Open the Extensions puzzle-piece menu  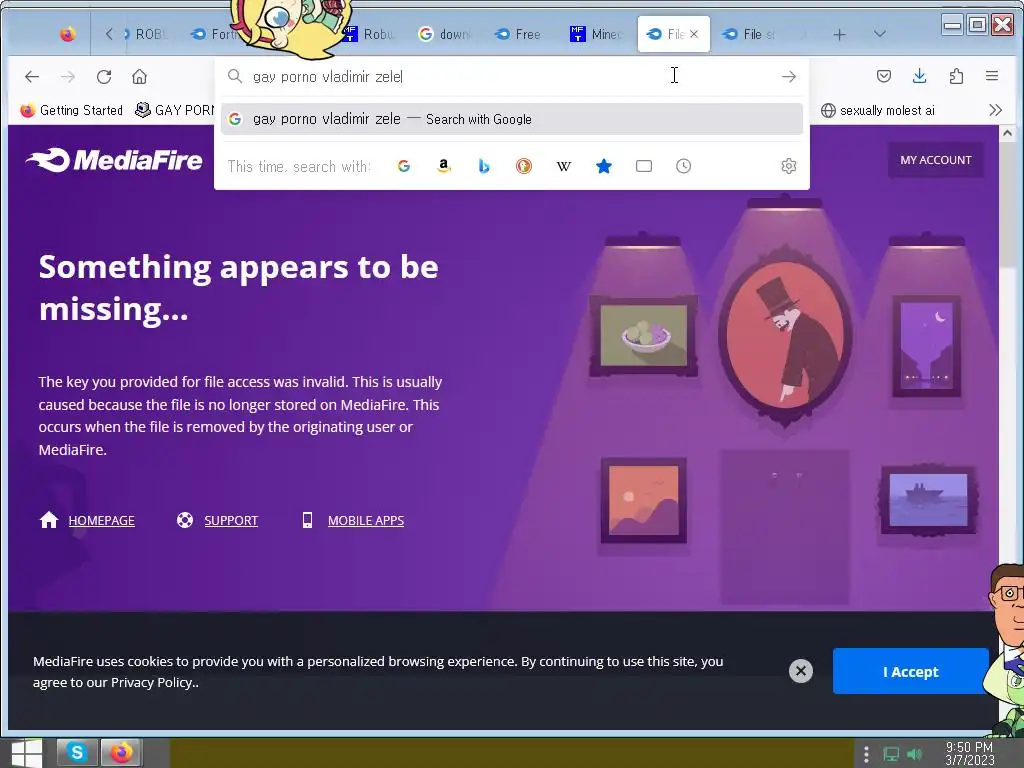[x=956, y=76]
